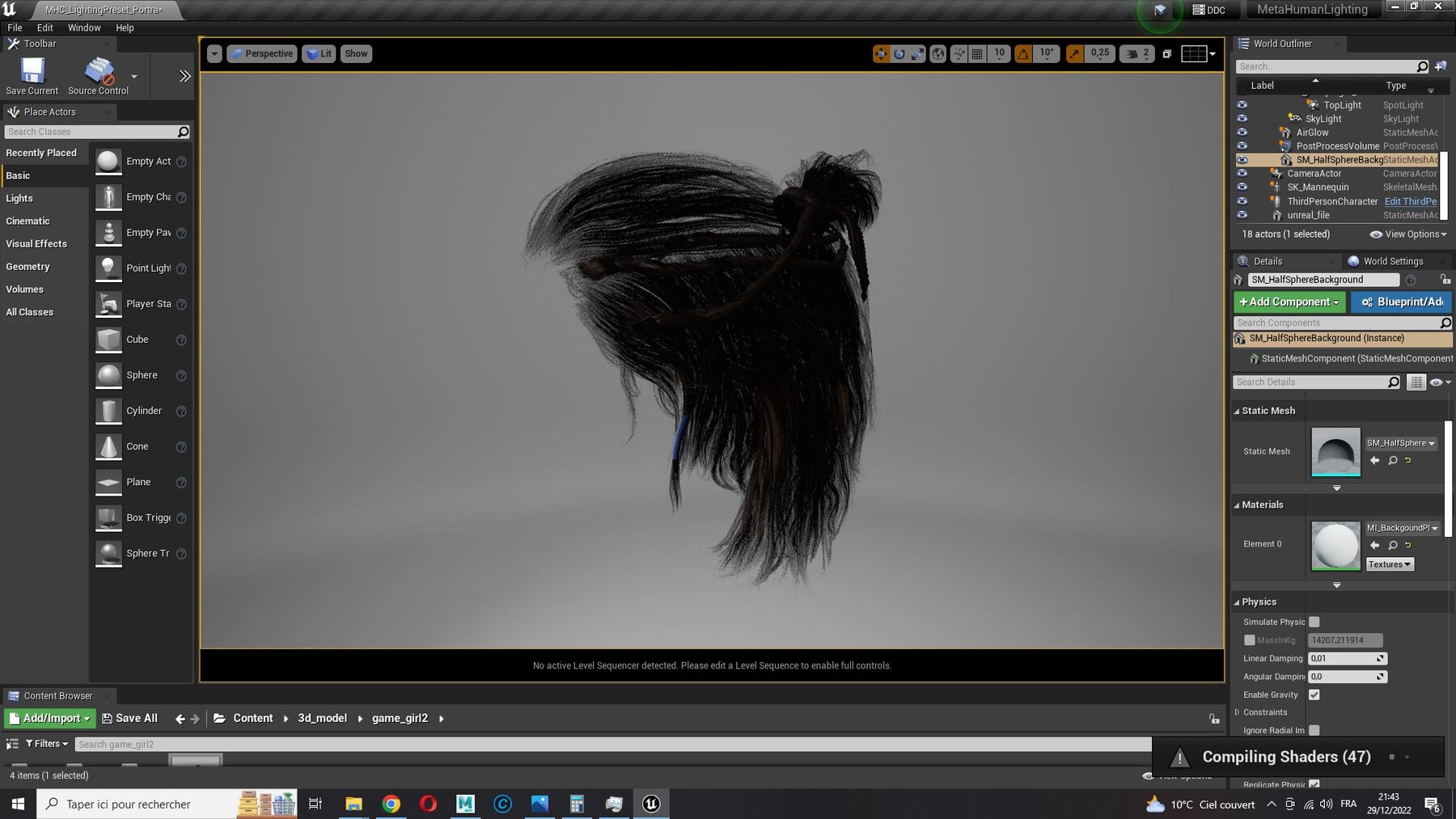Open the Perspective view mode menu
Screen dimensions: 1456x819
[x=261, y=53]
